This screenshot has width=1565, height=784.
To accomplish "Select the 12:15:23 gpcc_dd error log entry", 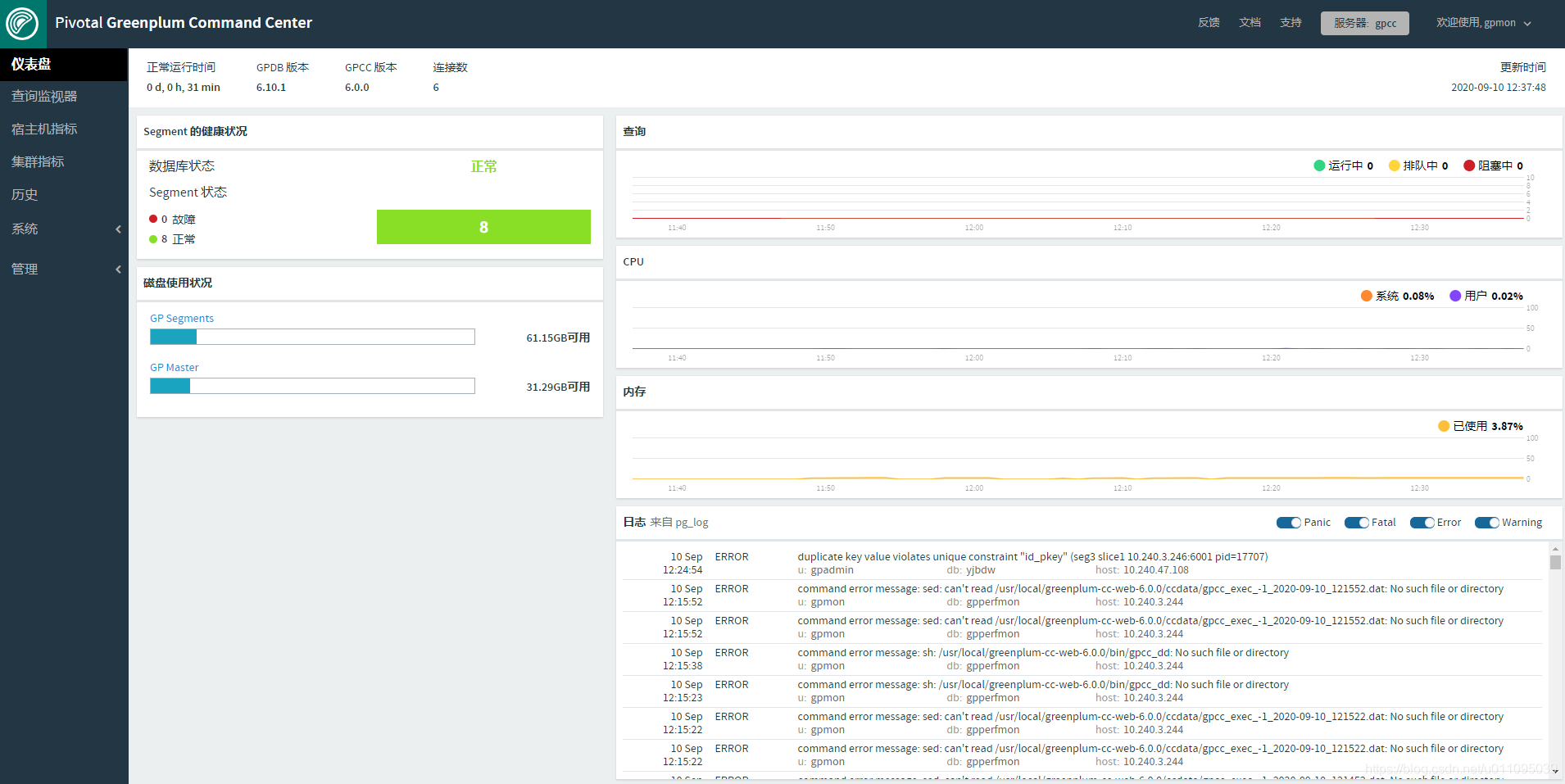I will click(x=1082, y=691).
